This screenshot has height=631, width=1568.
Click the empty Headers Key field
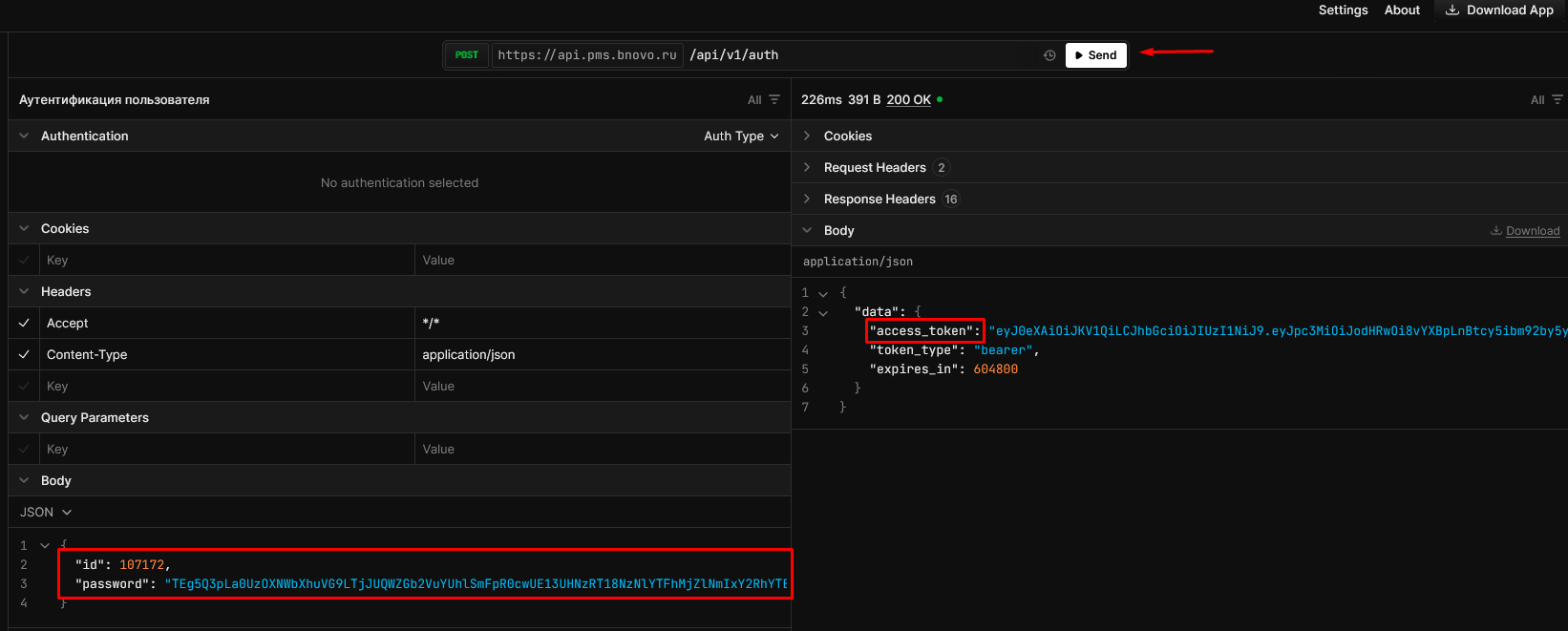226,386
